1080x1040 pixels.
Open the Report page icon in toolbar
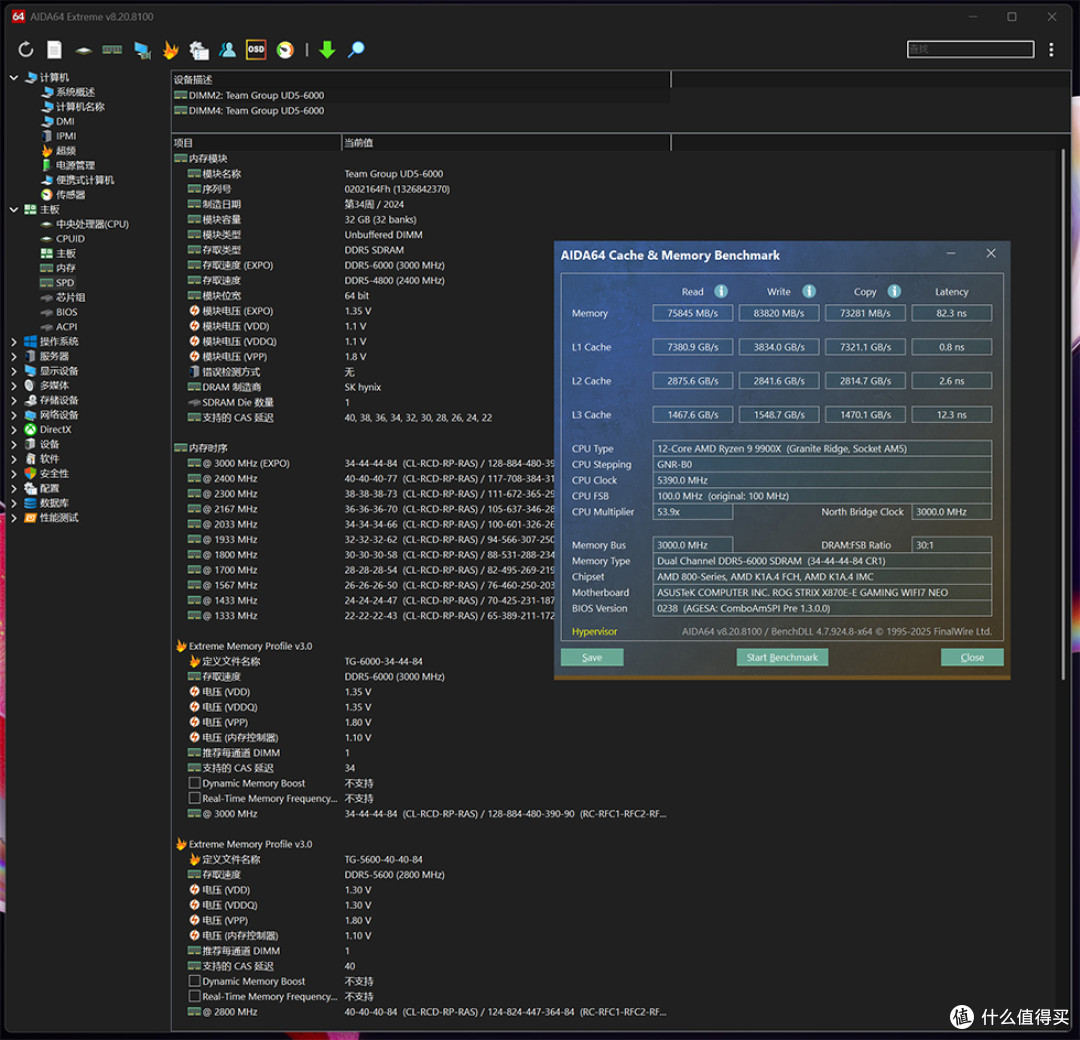54,50
